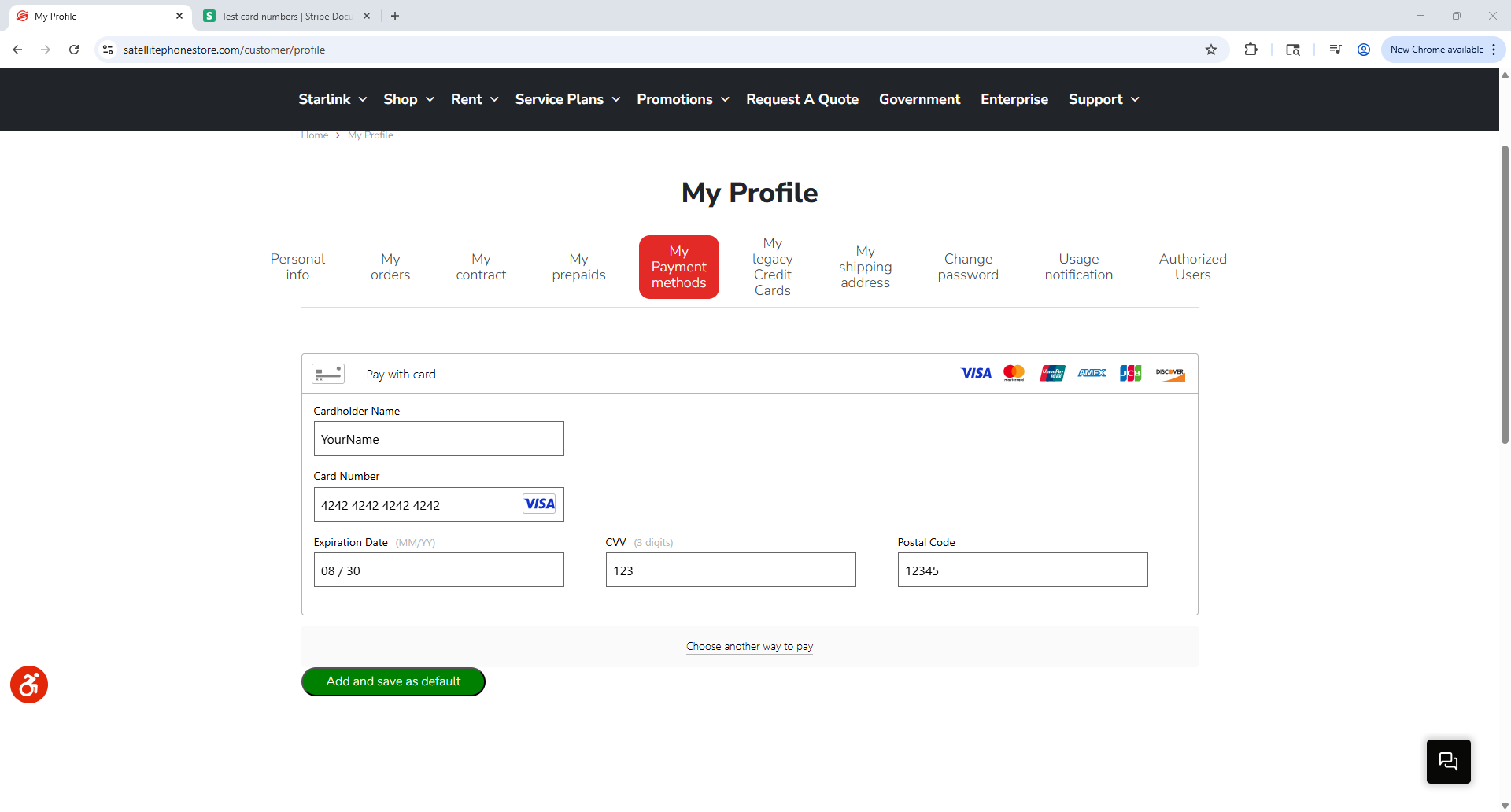Click inside the Cardholder Name field

438,438
